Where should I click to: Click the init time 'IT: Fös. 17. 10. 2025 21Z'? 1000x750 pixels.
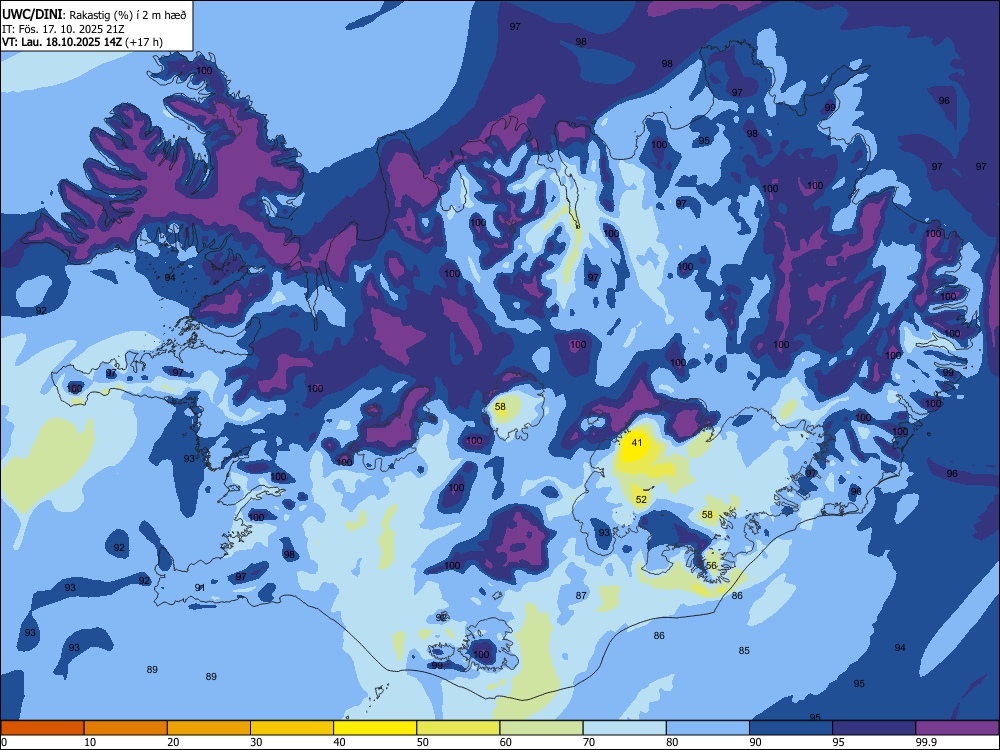(63, 29)
